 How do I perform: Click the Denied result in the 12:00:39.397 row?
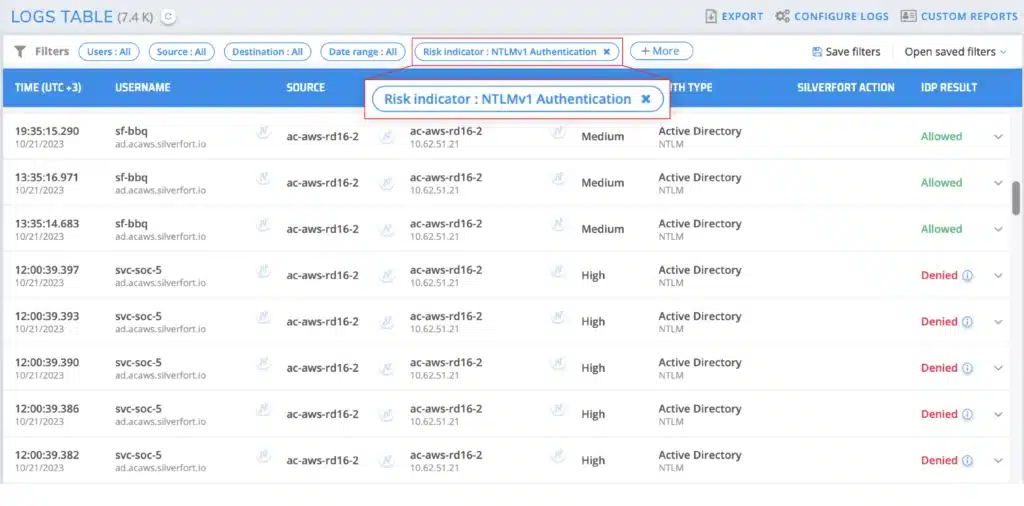[x=939, y=276]
